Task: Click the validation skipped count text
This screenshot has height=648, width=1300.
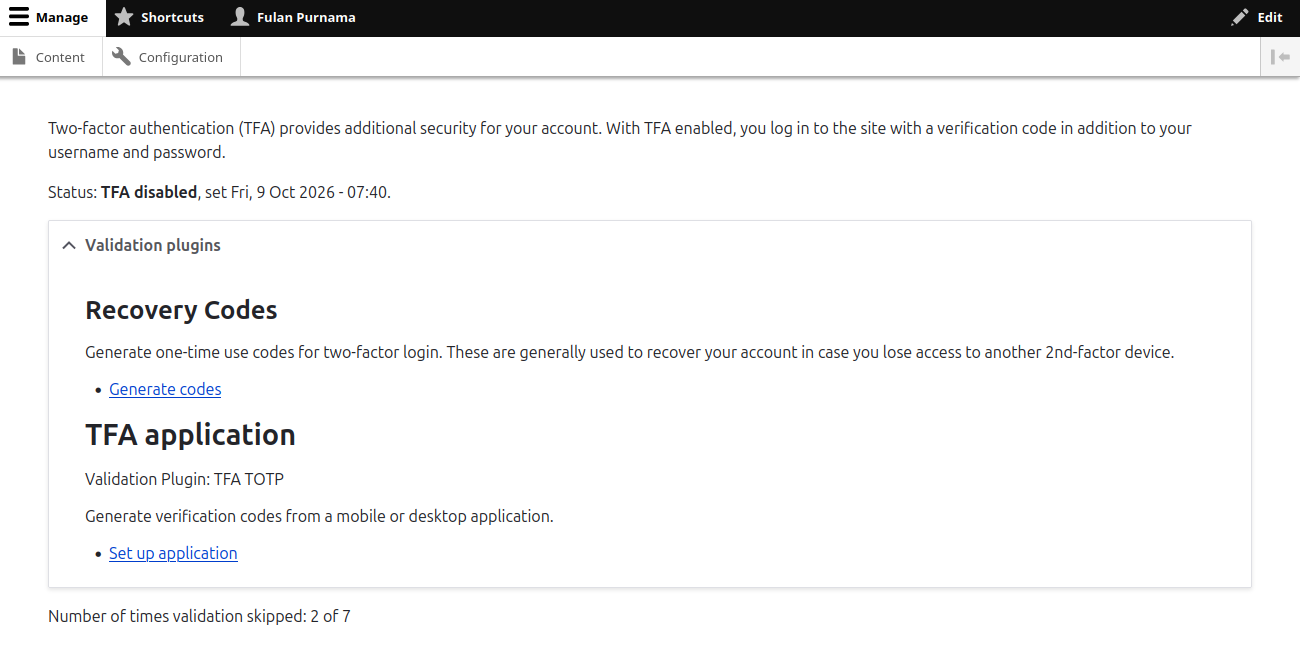Action: (x=199, y=616)
